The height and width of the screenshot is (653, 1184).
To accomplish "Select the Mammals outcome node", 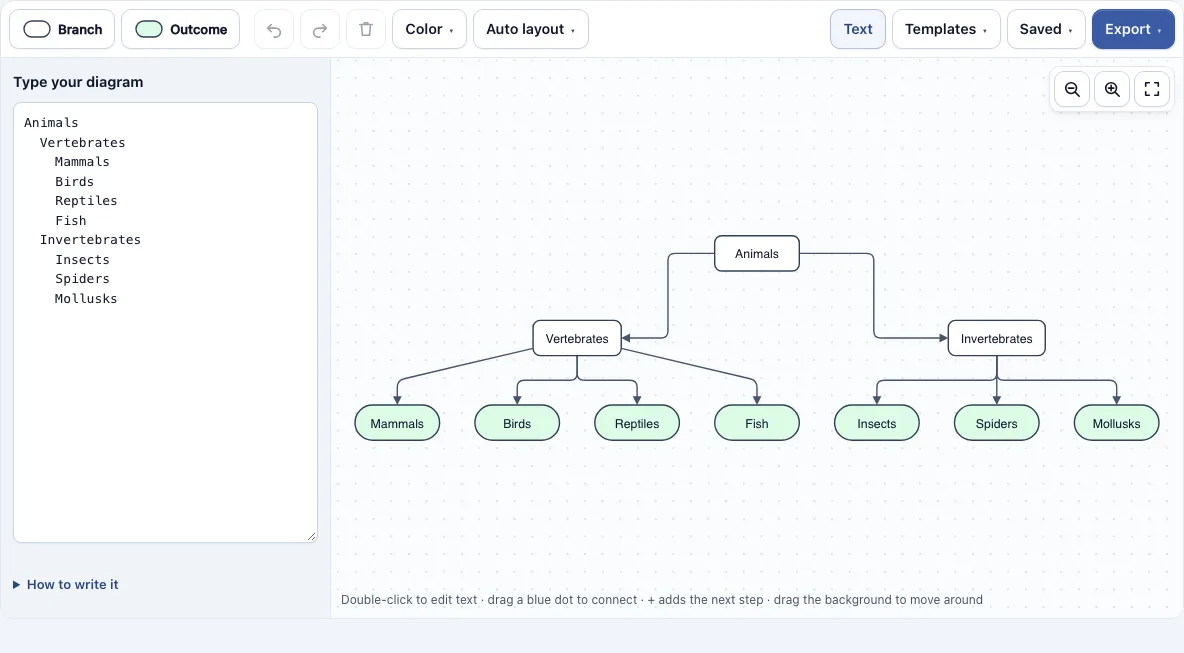I will pos(397,424).
